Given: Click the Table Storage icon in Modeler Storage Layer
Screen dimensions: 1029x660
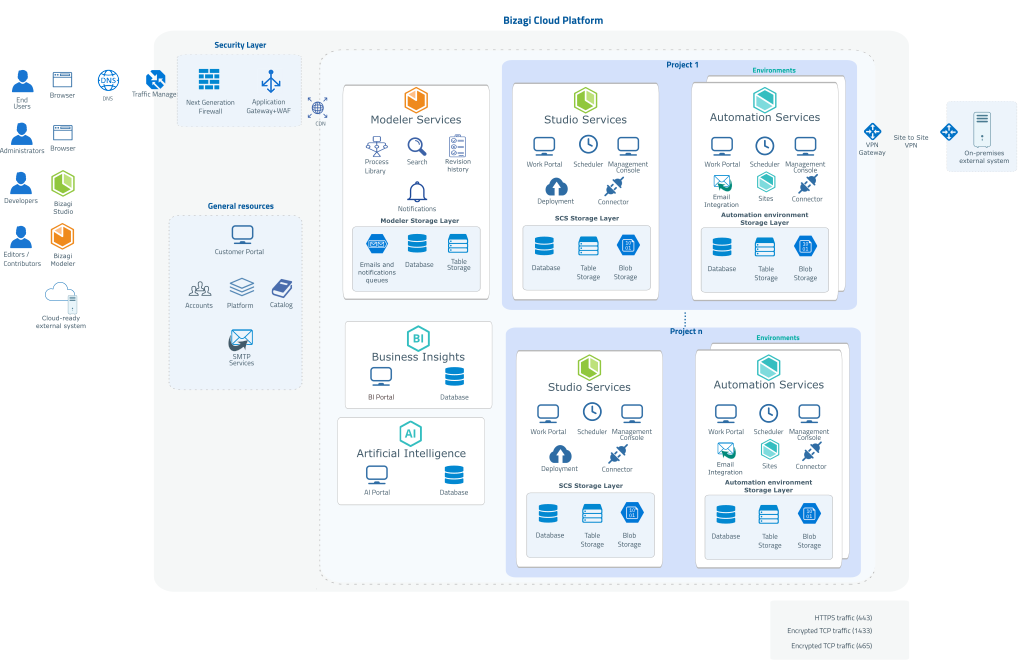Looking at the screenshot, I should coord(458,244).
